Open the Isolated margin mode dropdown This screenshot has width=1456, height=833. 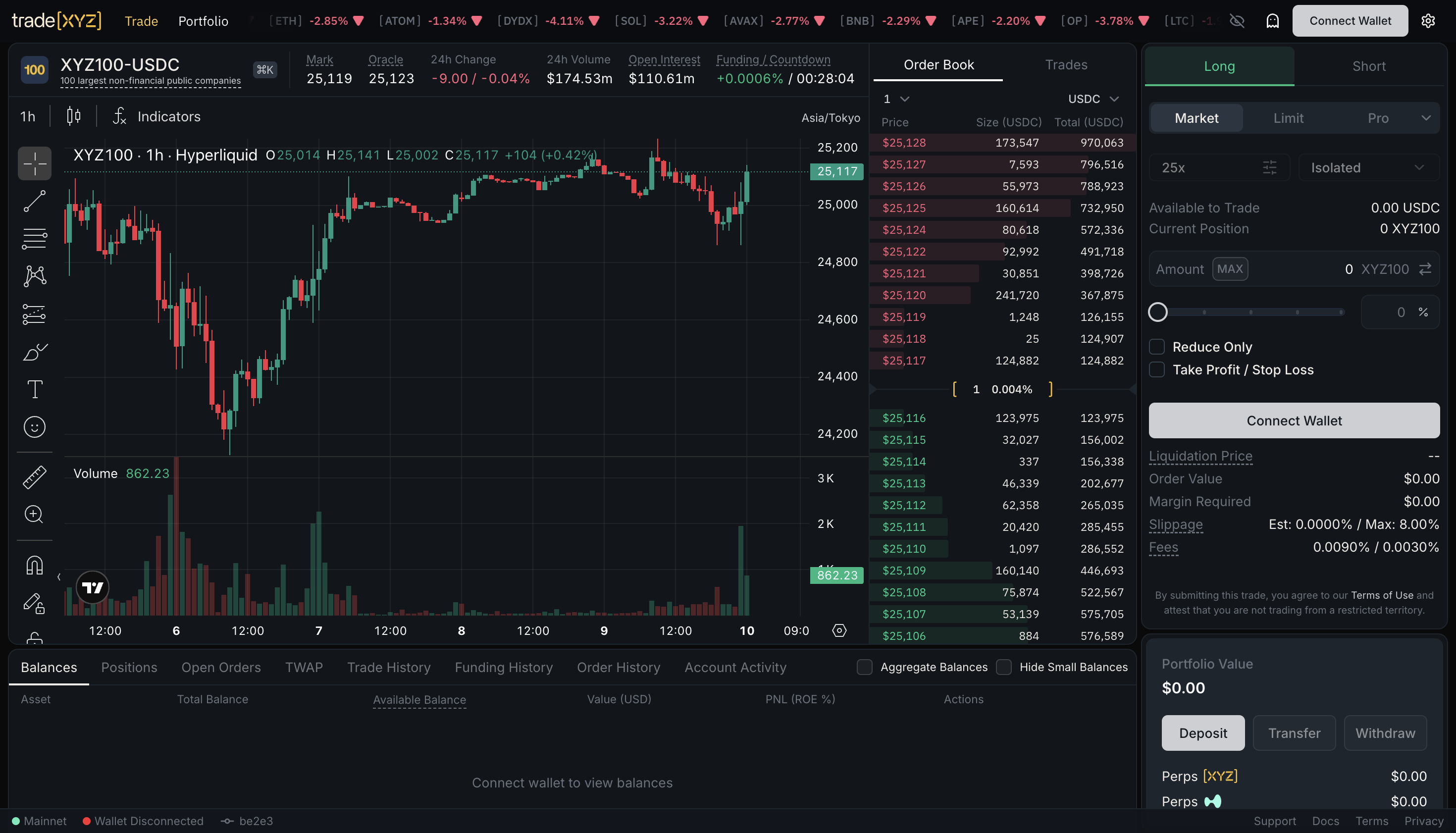pyautogui.click(x=1368, y=167)
